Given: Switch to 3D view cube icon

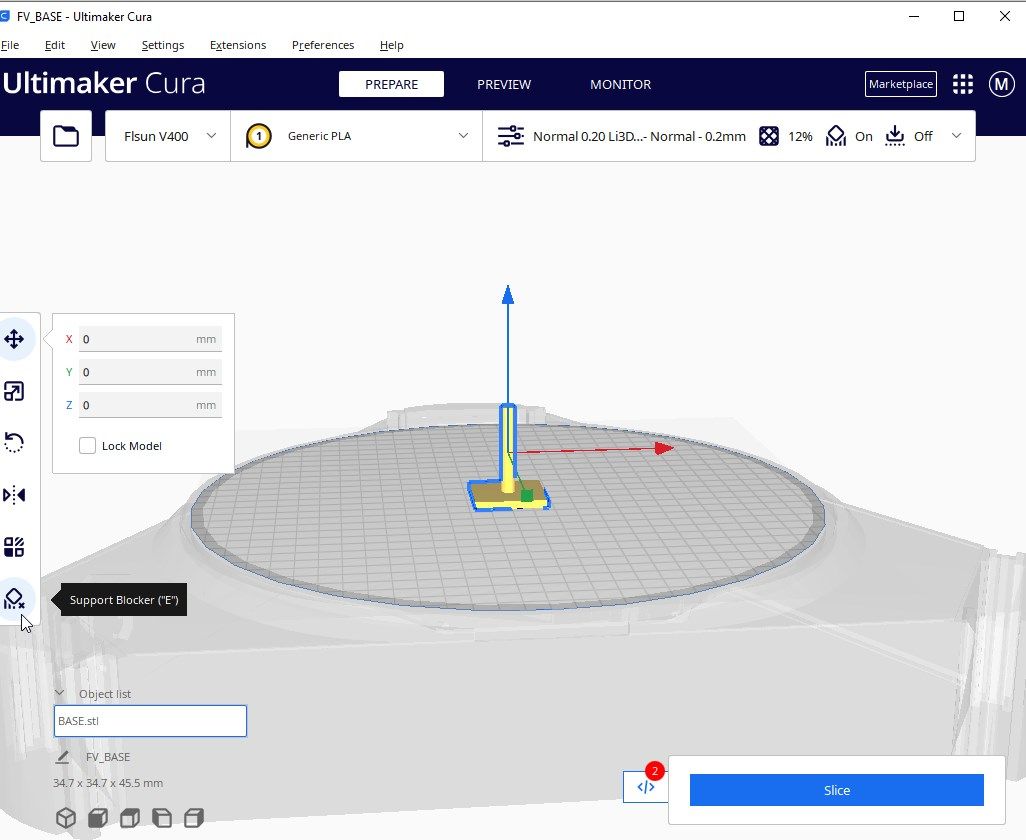Looking at the screenshot, I should click(x=66, y=818).
